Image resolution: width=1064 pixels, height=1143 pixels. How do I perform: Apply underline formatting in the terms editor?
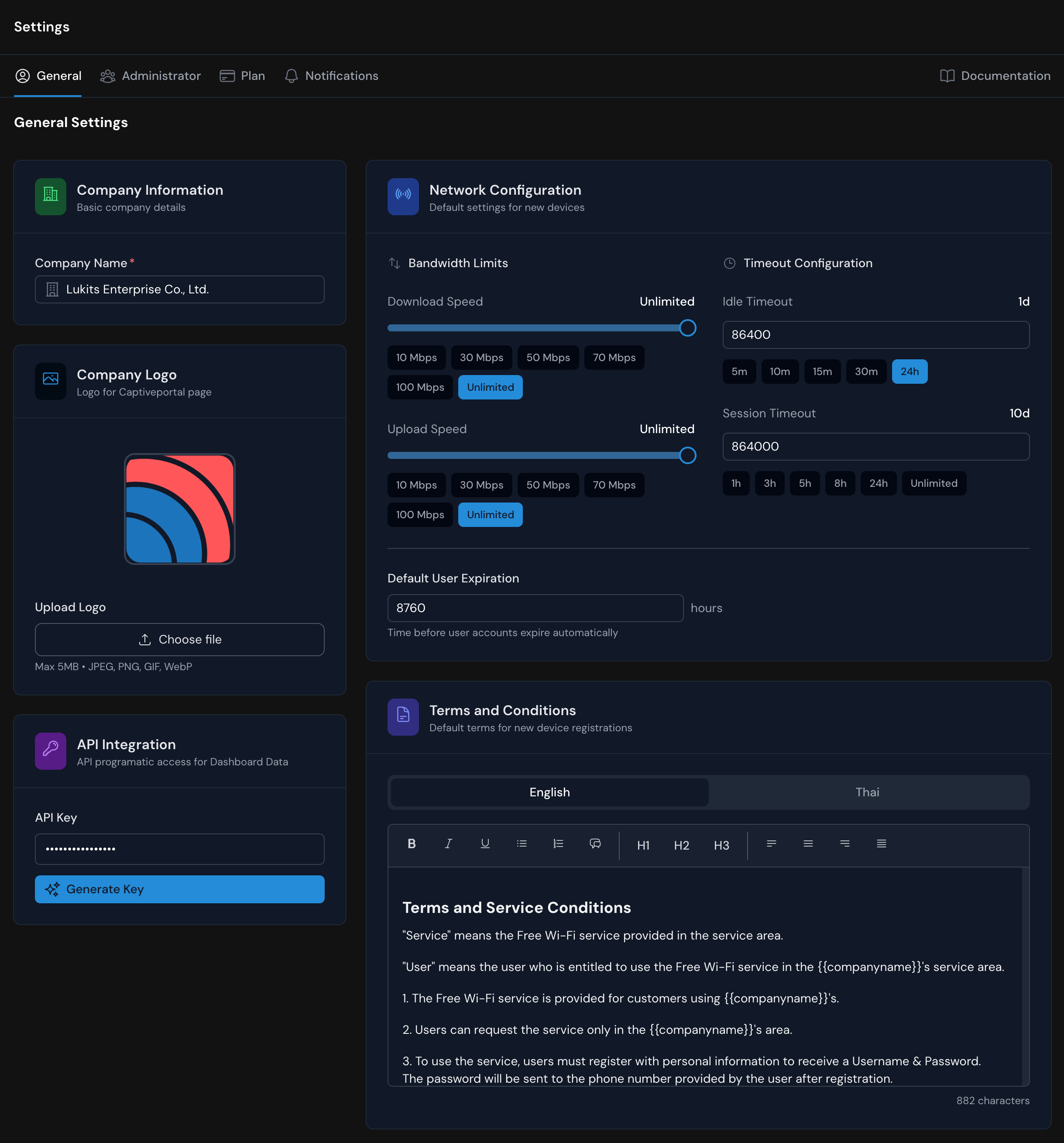point(484,844)
